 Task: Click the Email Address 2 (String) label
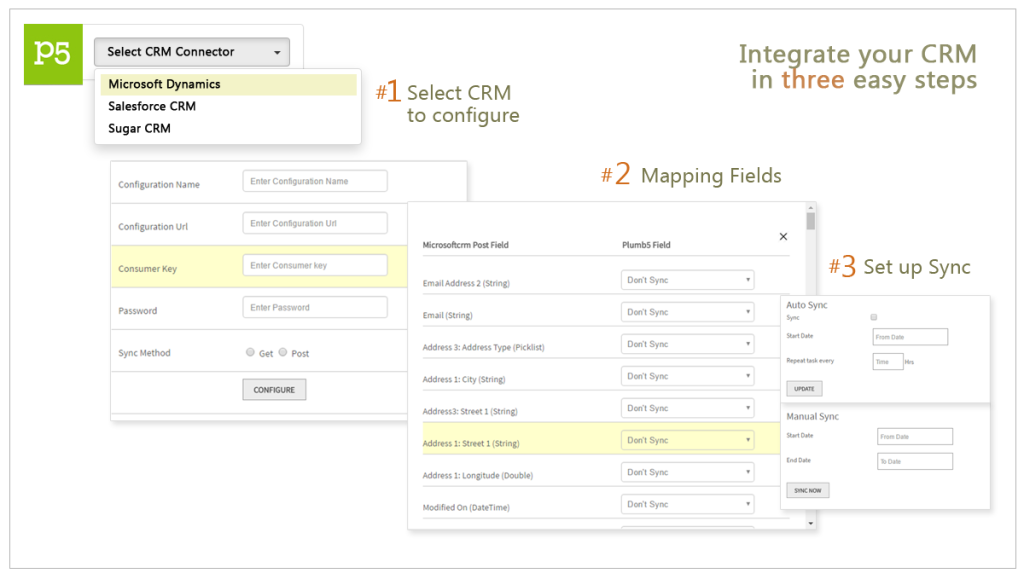tap(466, 283)
